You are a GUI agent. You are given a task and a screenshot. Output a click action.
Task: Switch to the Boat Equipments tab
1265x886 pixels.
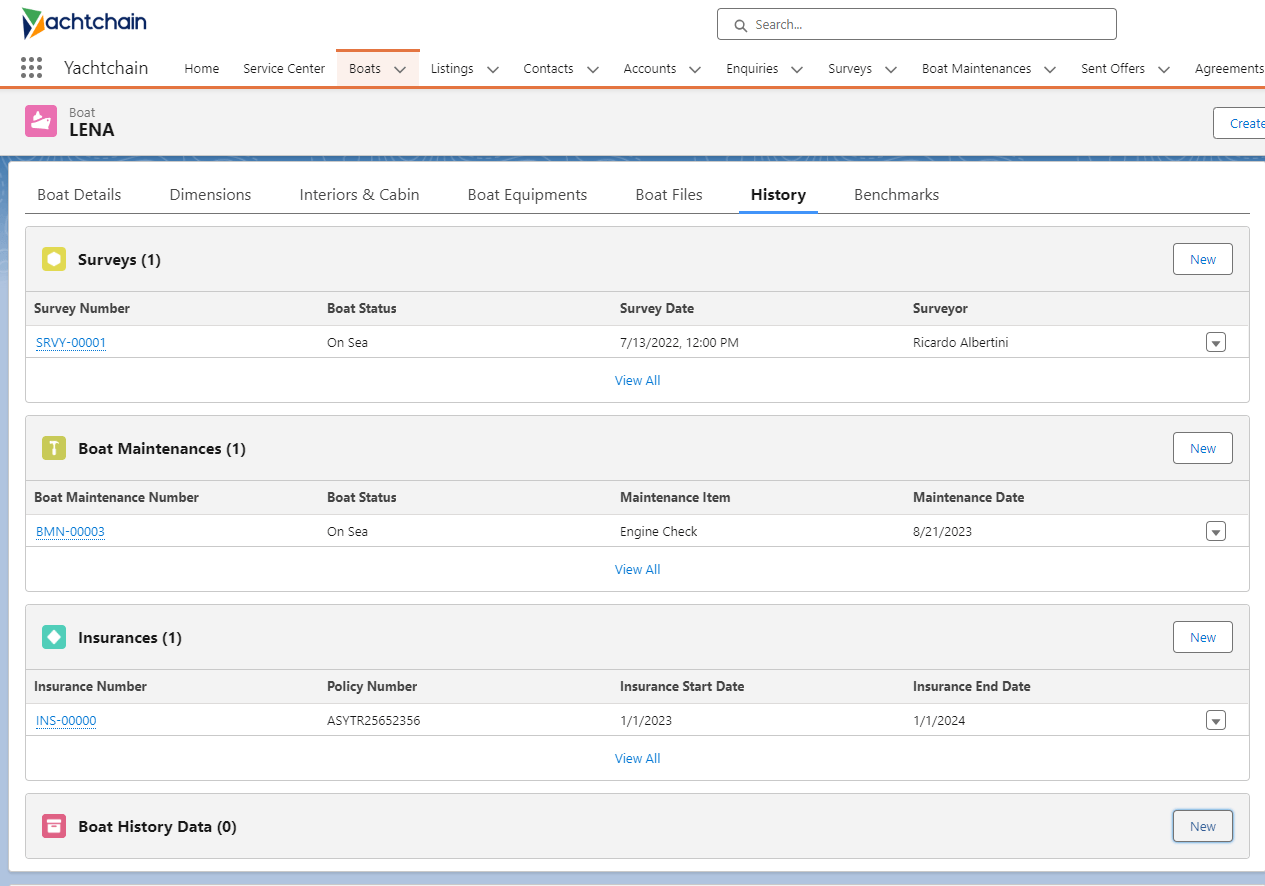click(x=527, y=195)
